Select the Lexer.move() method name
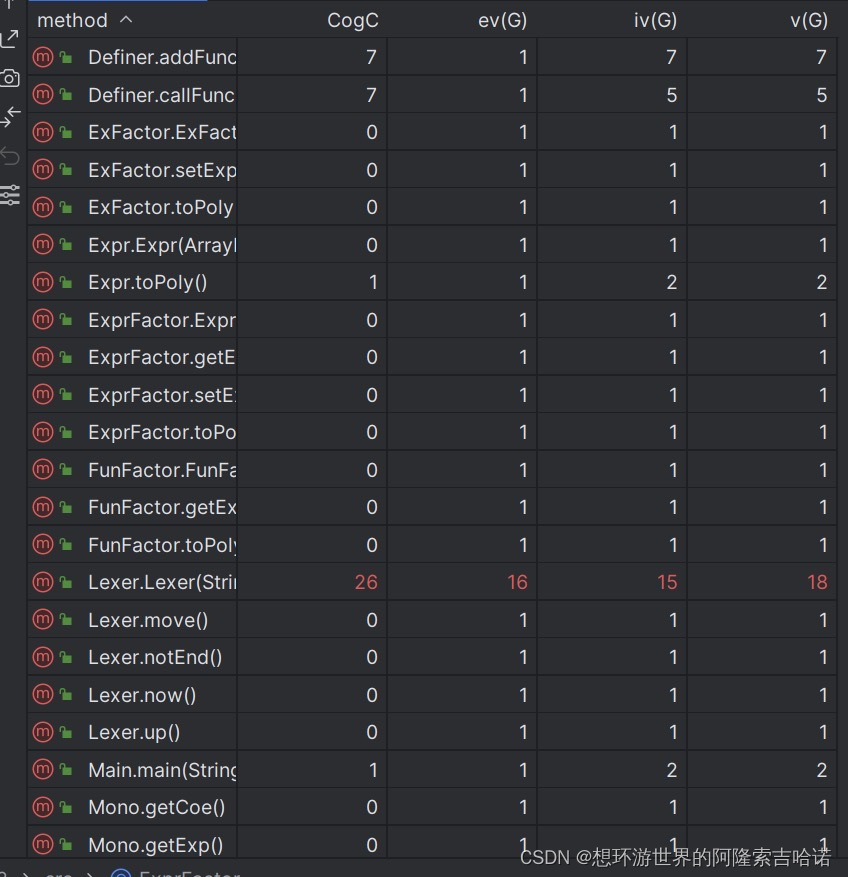Image resolution: width=848 pixels, height=877 pixels. click(x=148, y=620)
